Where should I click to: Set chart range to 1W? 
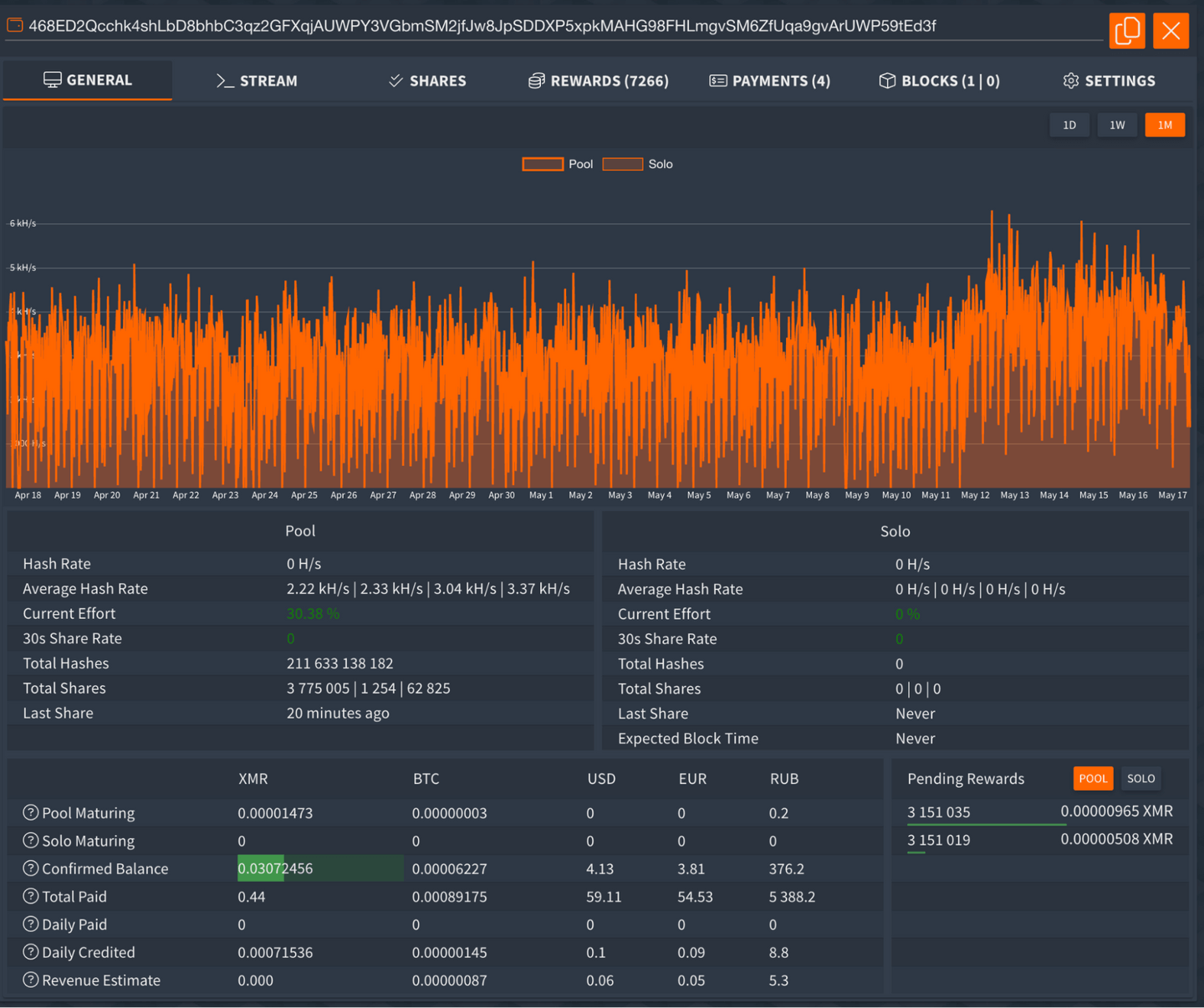[x=1117, y=125]
